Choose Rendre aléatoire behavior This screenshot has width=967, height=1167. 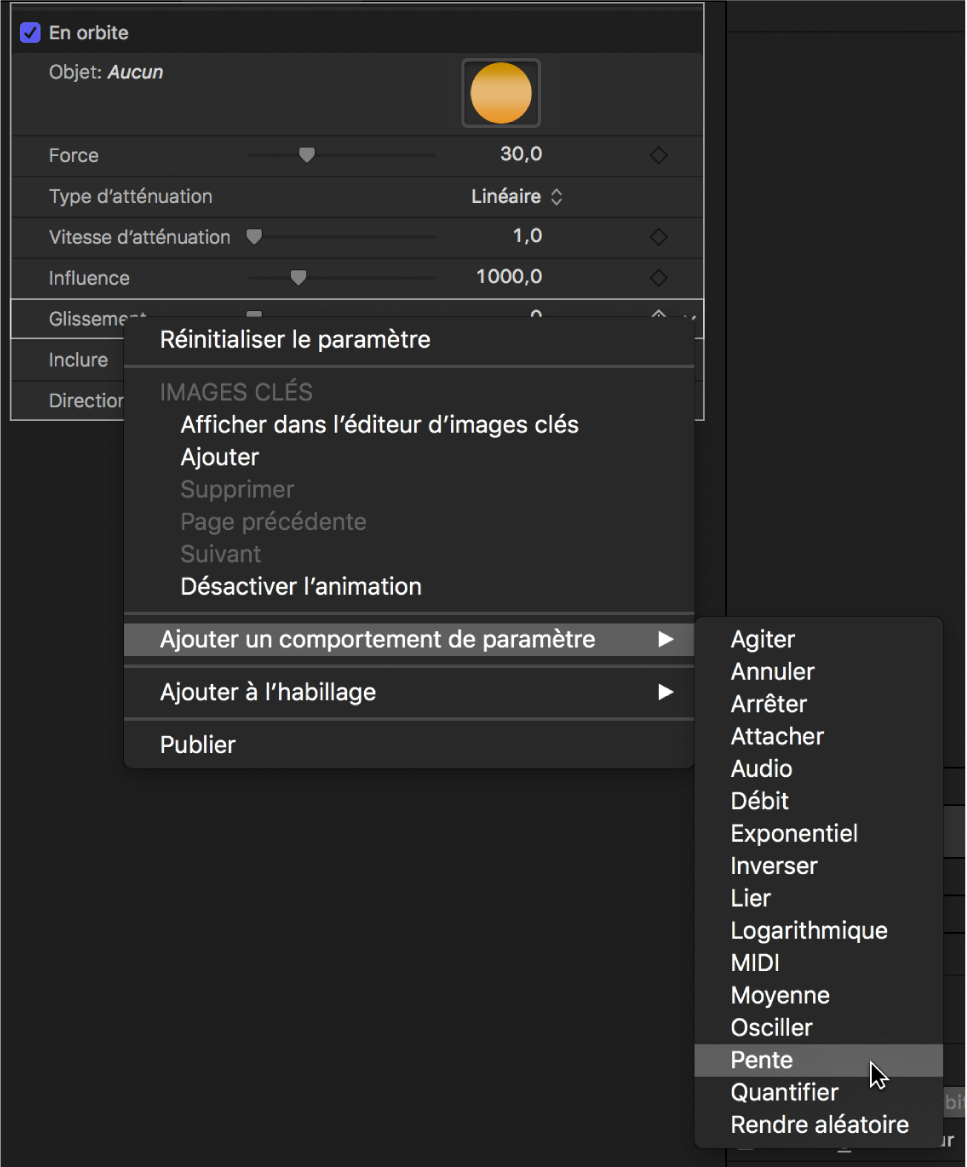(819, 1125)
